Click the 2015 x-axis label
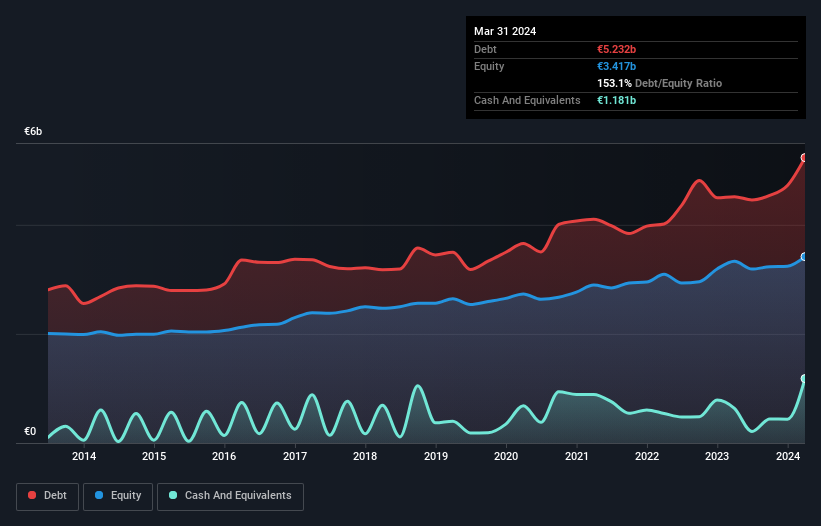The height and width of the screenshot is (526, 821). point(154,456)
